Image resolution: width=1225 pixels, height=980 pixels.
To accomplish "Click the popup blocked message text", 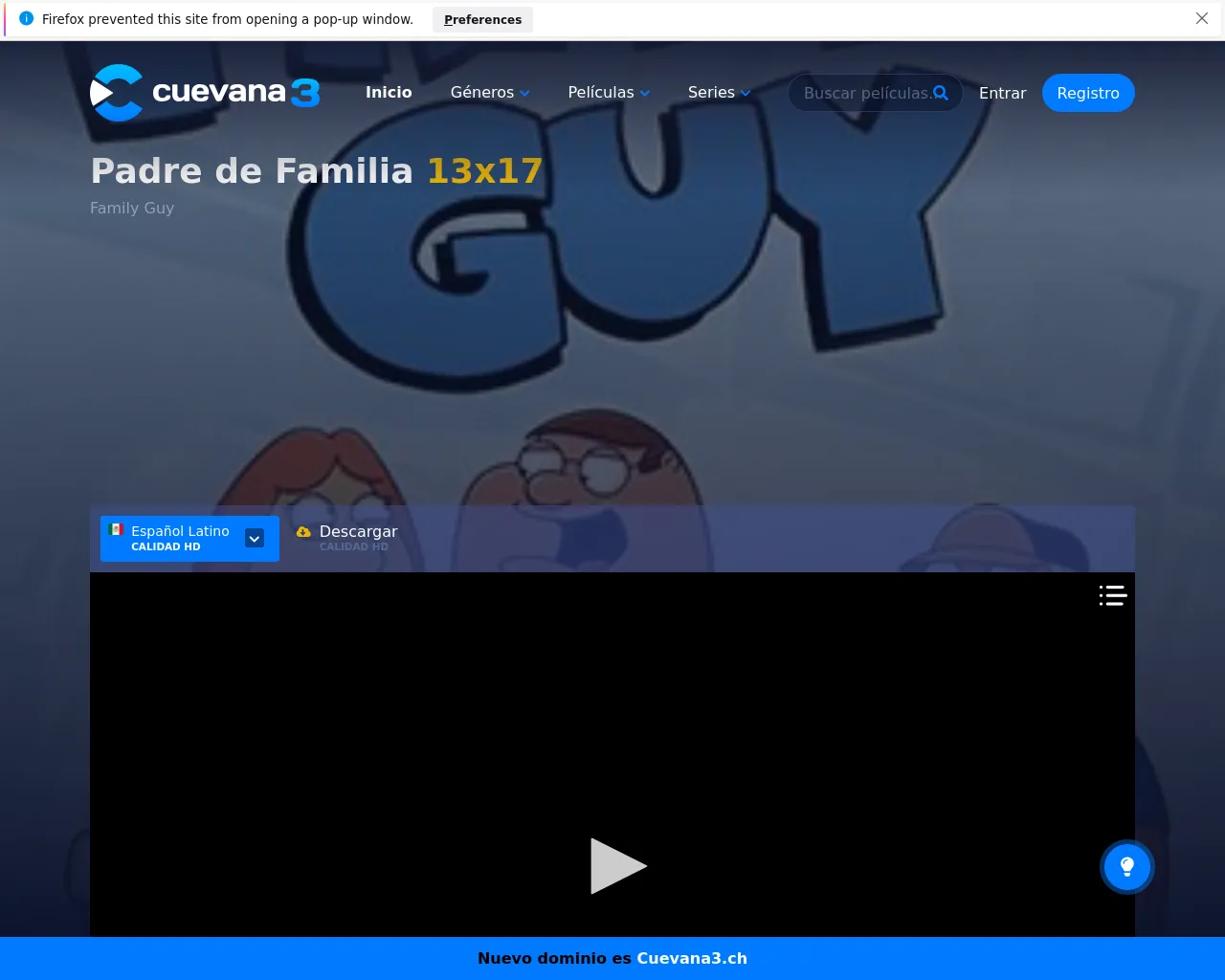I will coord(228,19).
